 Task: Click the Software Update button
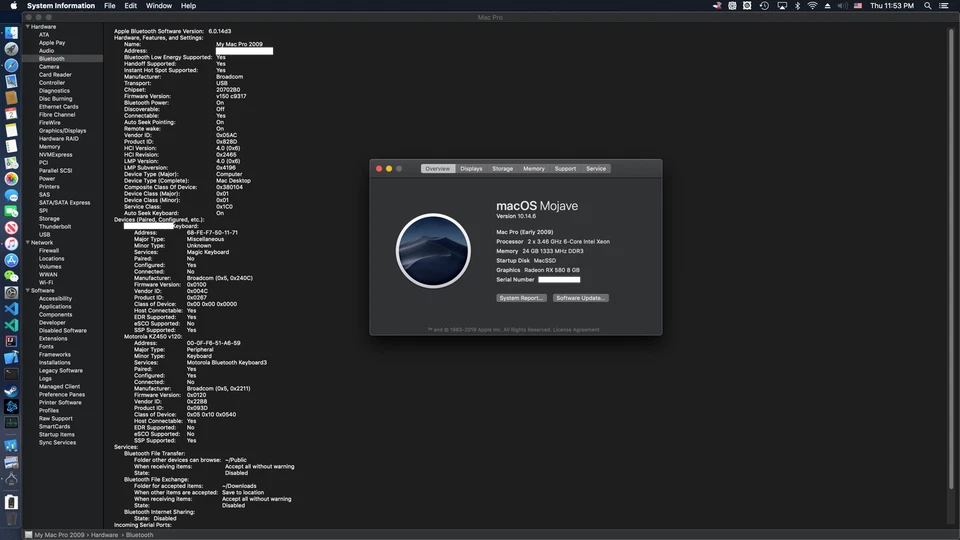(x=581, y=298)
